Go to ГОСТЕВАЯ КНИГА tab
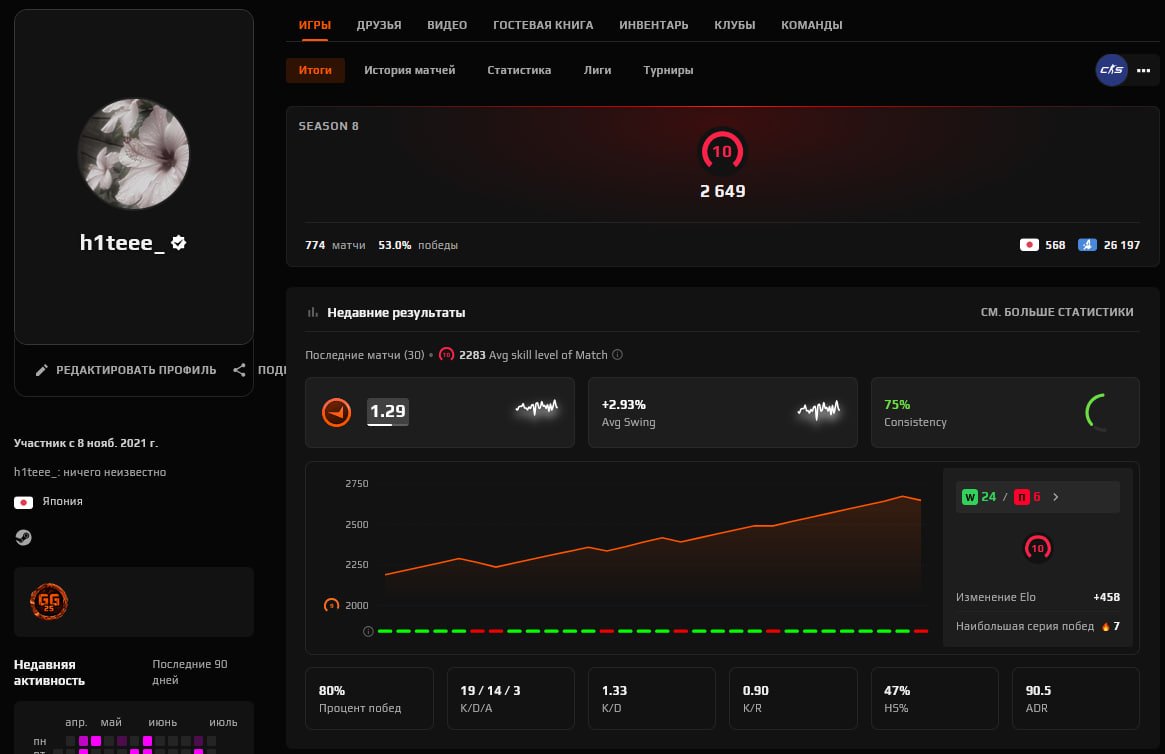Screen dimensions: 1165x754 (x=543, y=25)
